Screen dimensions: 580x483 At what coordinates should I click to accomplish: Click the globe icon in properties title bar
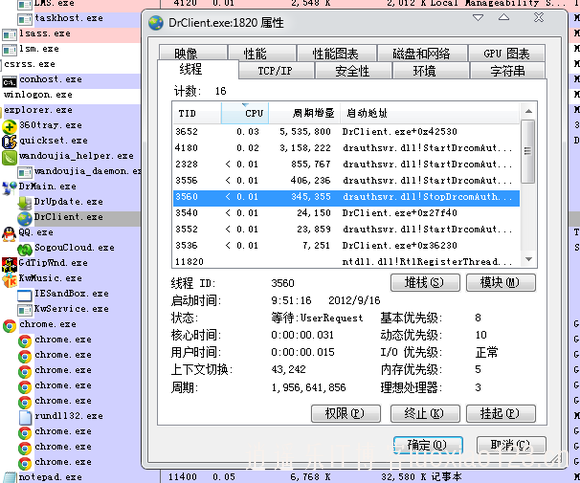(x=156, y=23)
